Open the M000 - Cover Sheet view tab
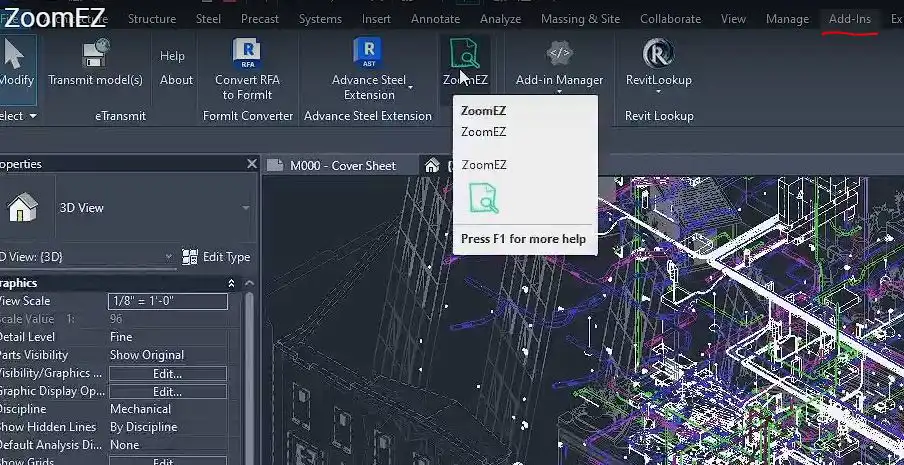The image size is (904, 465). coord(342,166)
